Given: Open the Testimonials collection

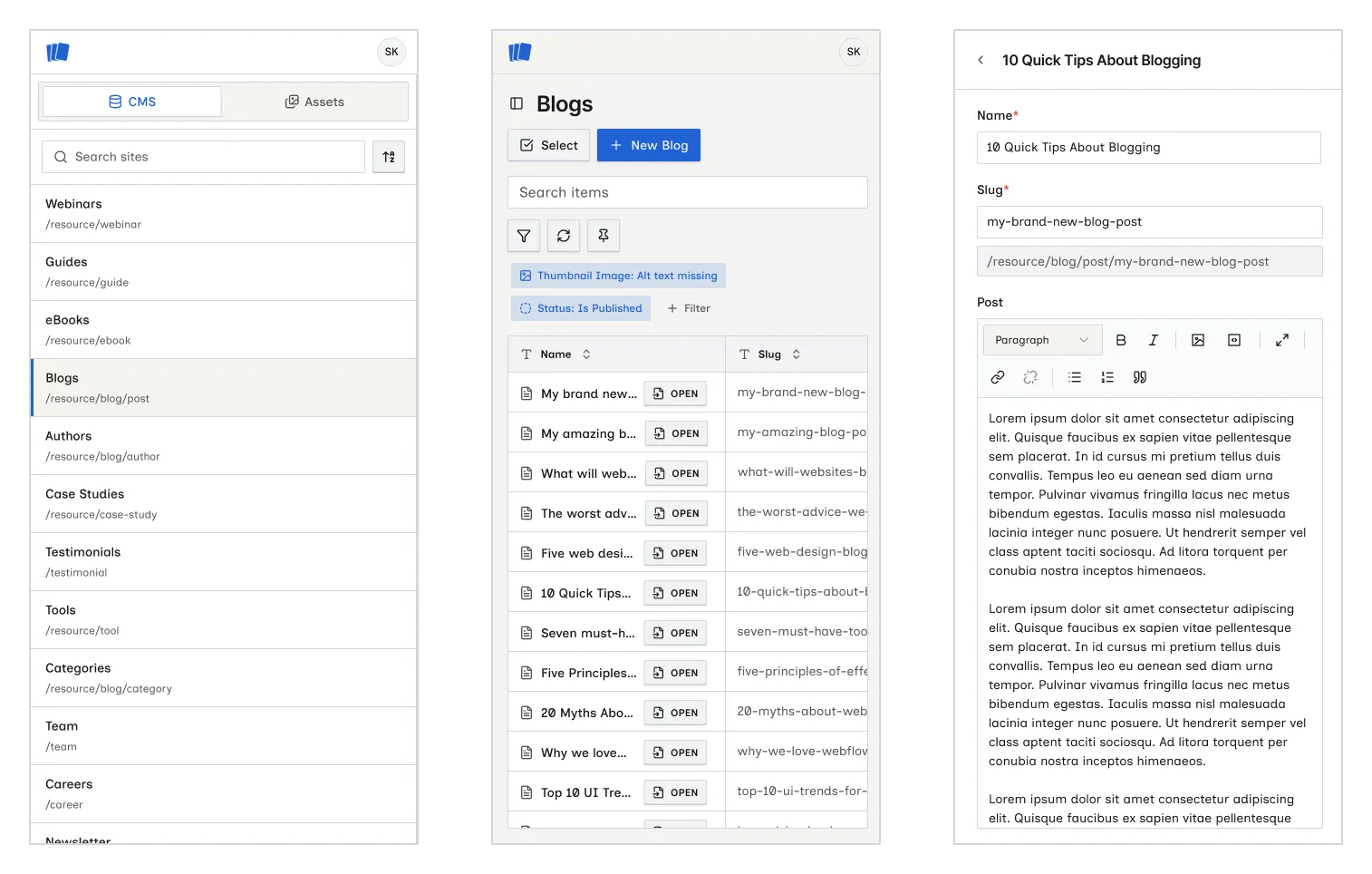Looking at the screenshot, I should [x=224, y=562].
